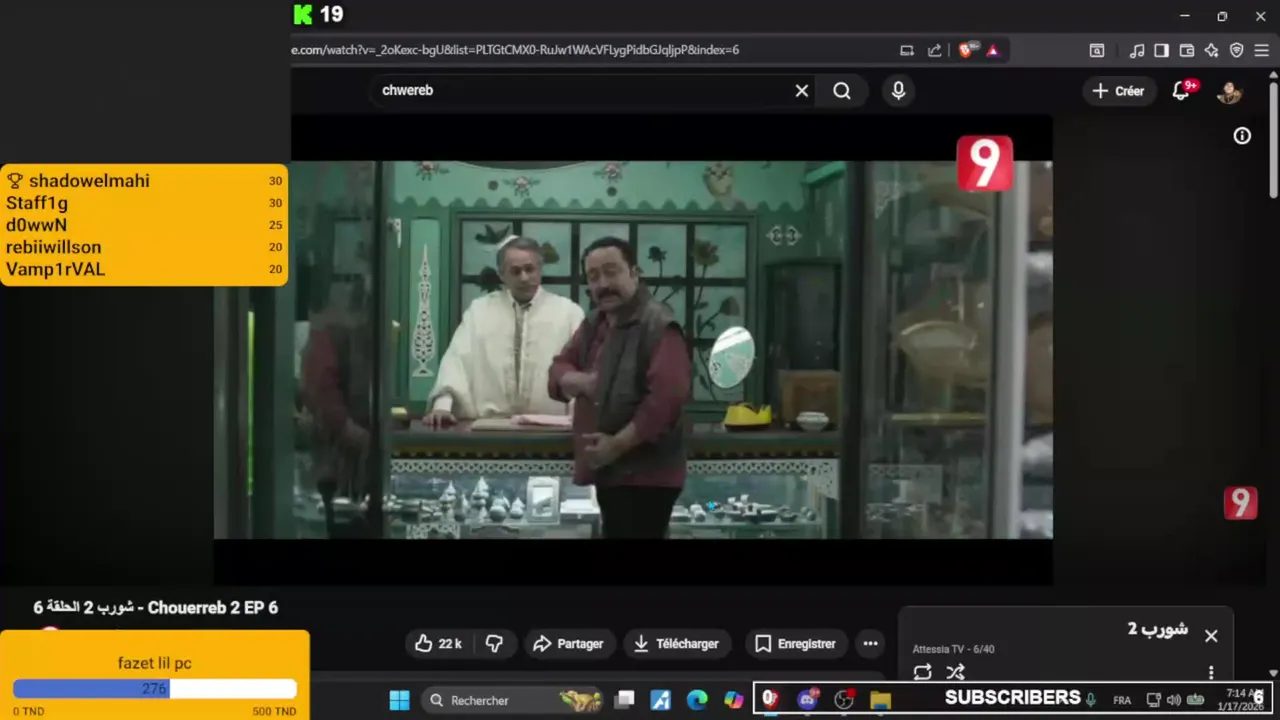This screenshot has height=720, width=1280.
Task: Click the fazet lil pc goal progress bar
Action: [155, 689]
